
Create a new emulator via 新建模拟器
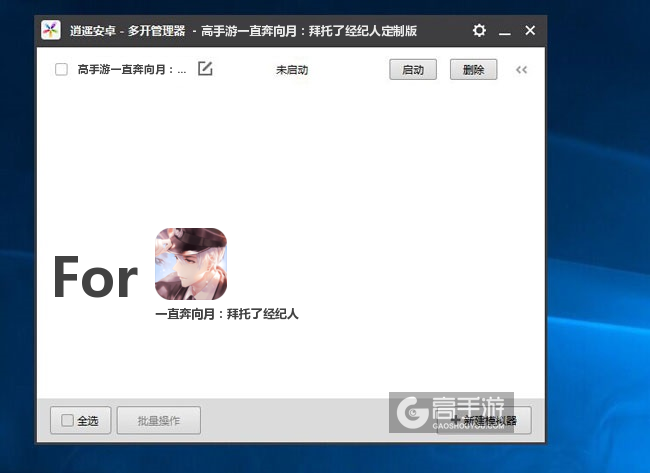tap(484, 420)
